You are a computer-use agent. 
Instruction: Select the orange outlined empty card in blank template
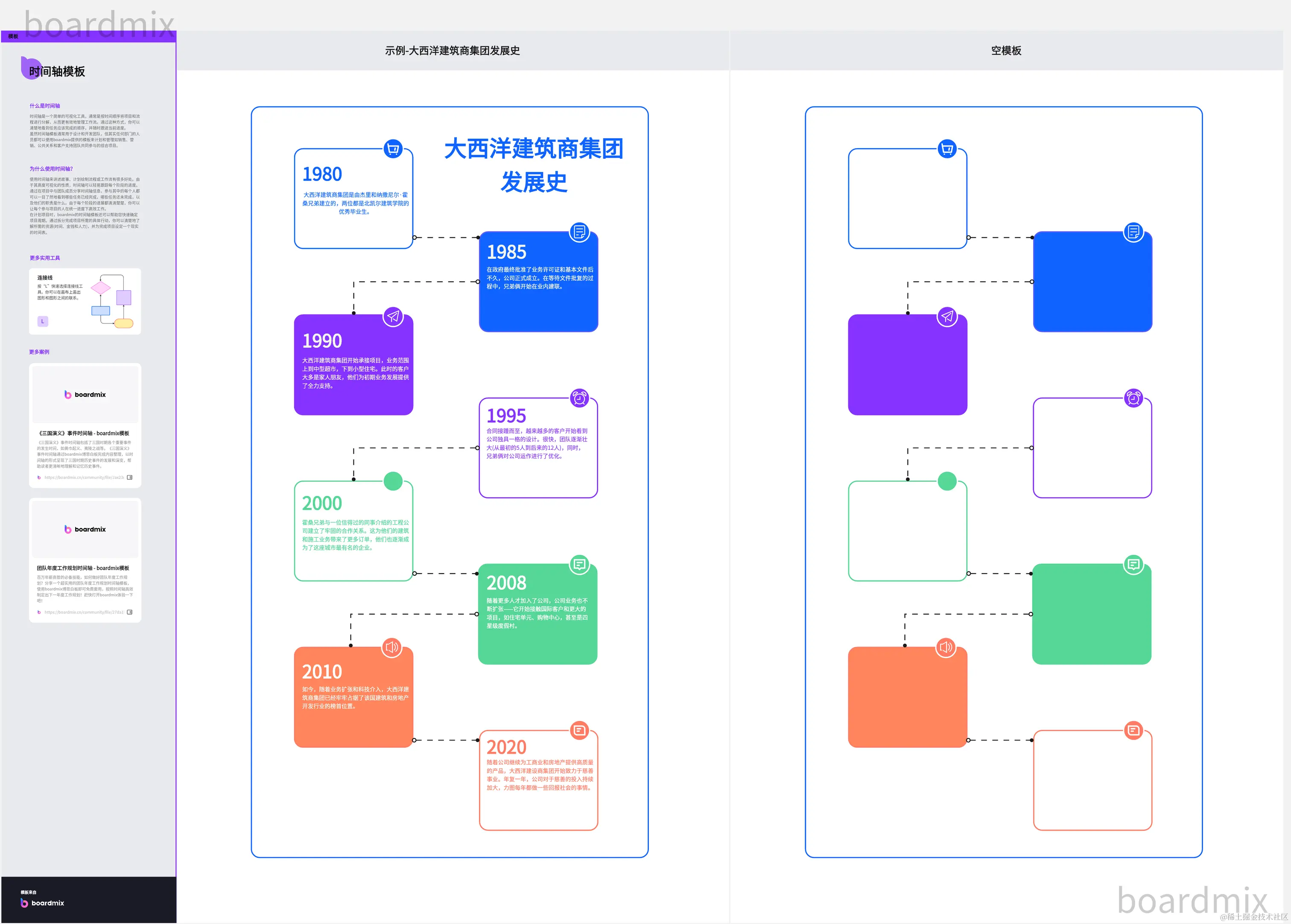point(1092,780)
